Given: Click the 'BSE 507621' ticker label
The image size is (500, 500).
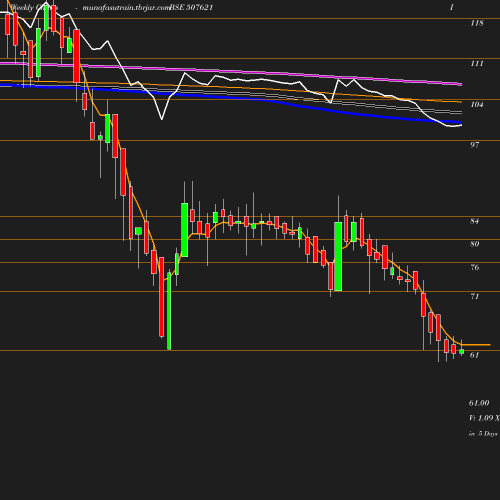Looking at the screenshot, I should point(191,7).
